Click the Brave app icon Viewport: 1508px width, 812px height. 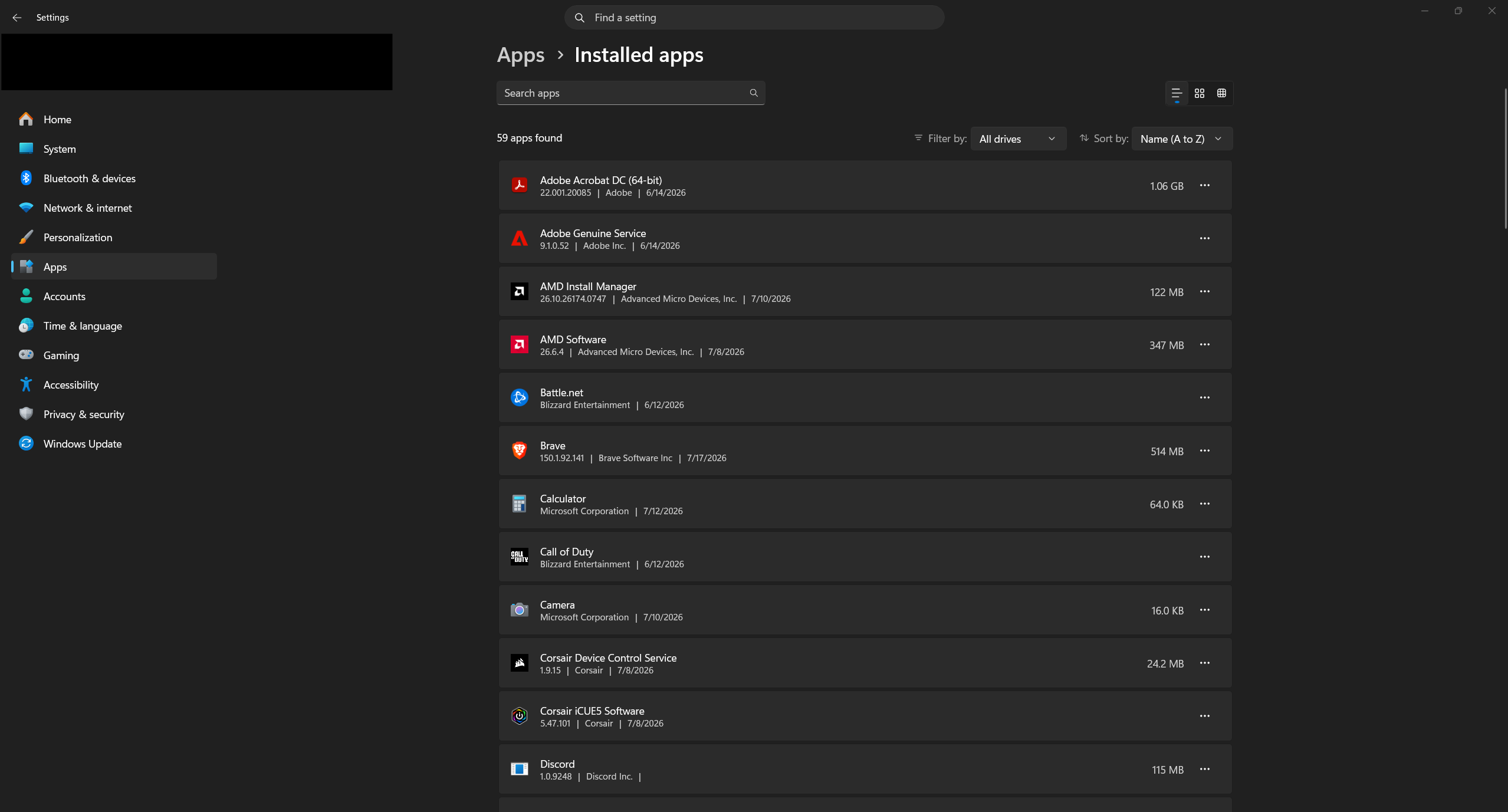[519, 451]
